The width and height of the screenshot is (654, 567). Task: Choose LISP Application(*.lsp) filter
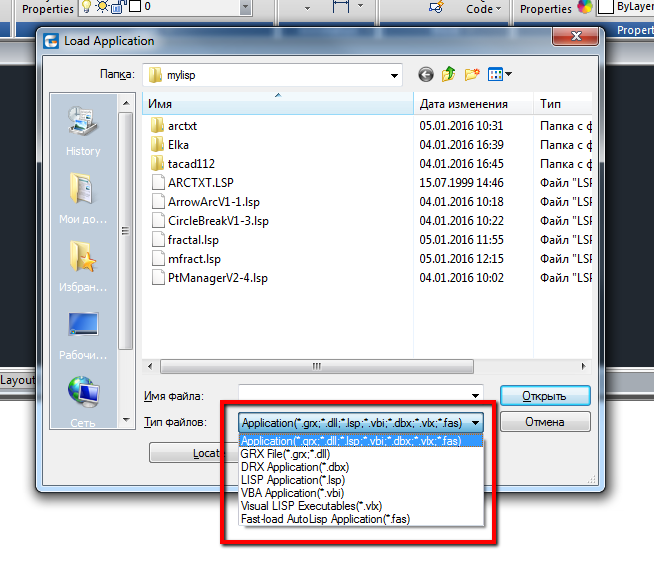361,480
